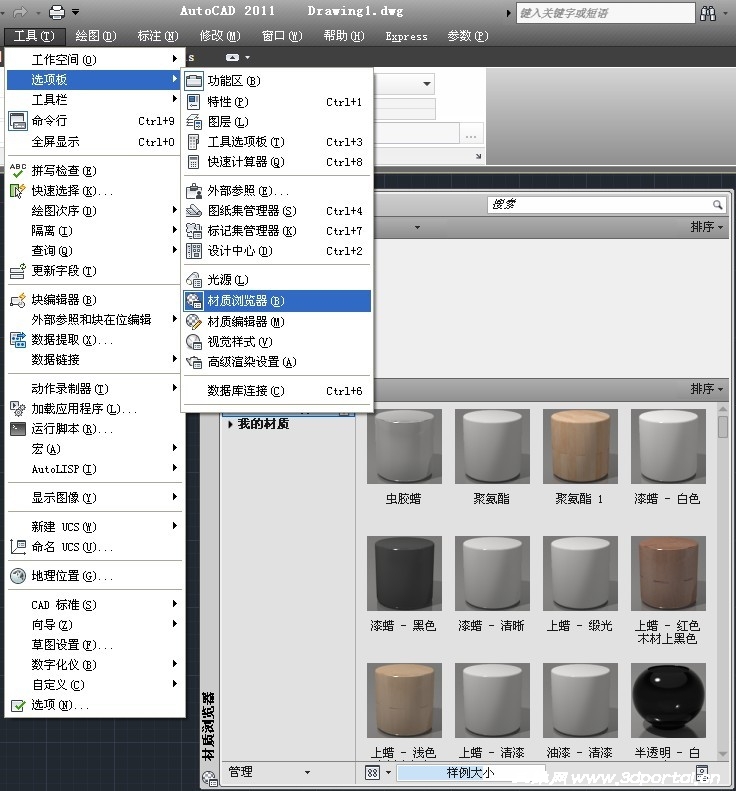Open the 管理 manage dropdown

[268, 772]
